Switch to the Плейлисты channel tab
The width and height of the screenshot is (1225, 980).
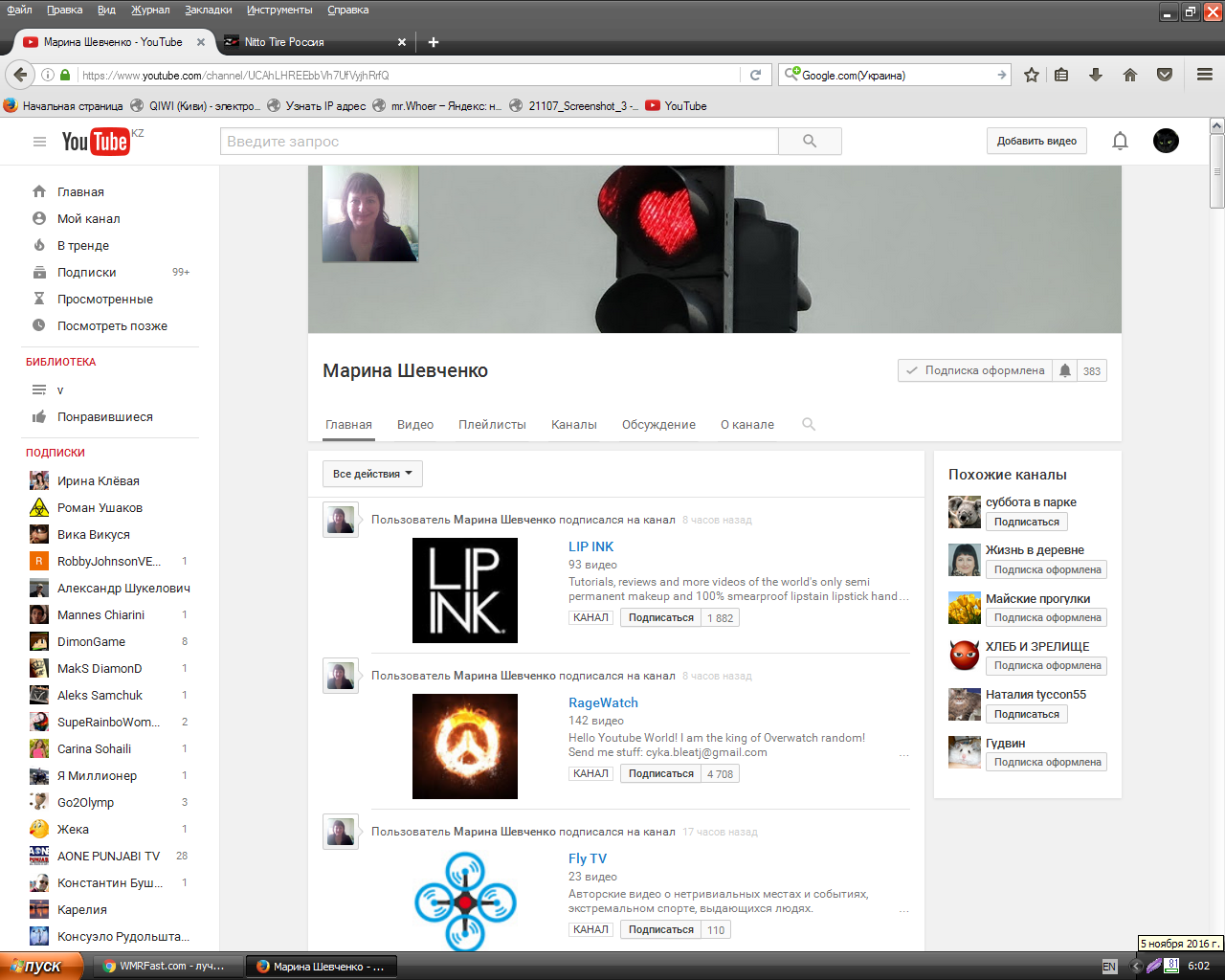click(492, 425)
